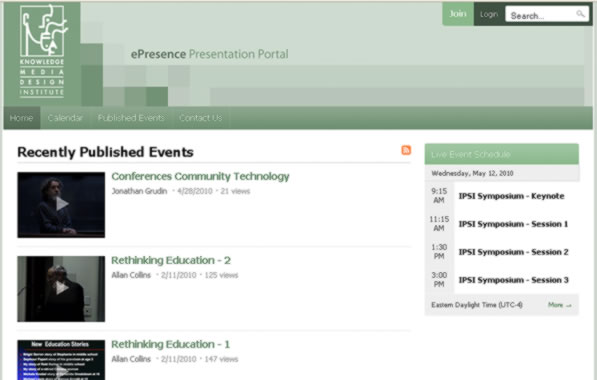
Task: Open the Home navigation tab
Action: click(x=22, y=118)
